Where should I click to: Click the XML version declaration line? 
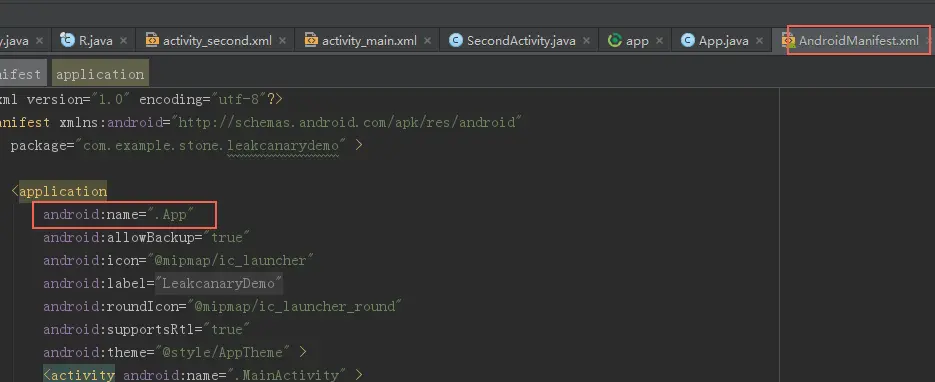(141, 99)
